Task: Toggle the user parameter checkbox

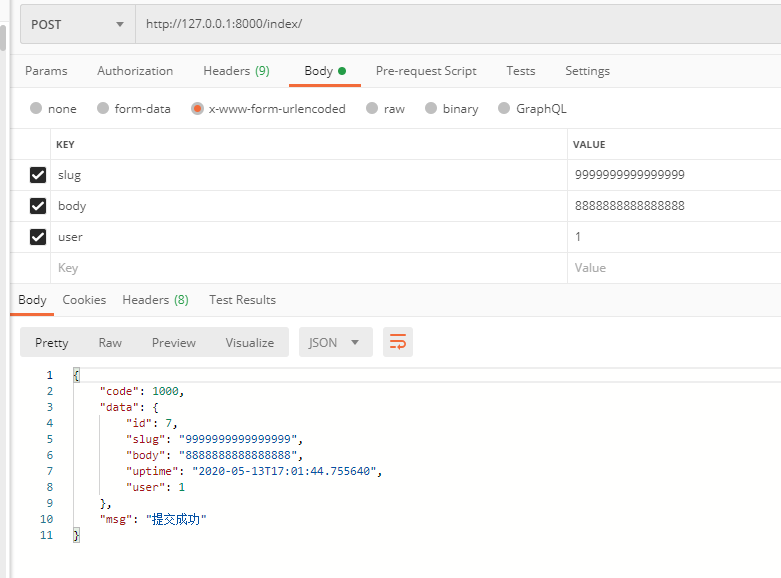Action: click(38, 237)
